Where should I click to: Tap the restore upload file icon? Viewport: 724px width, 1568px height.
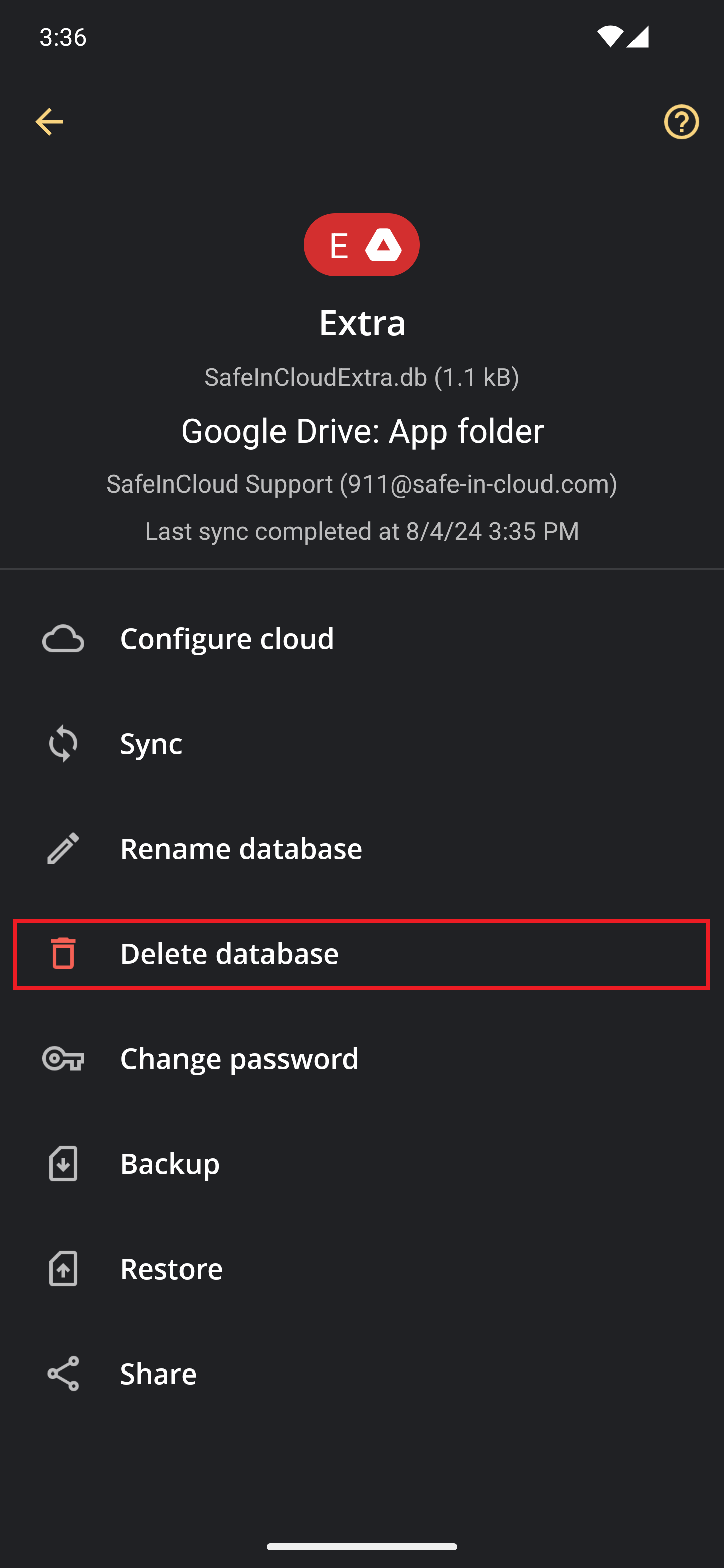coord(63,1268)
